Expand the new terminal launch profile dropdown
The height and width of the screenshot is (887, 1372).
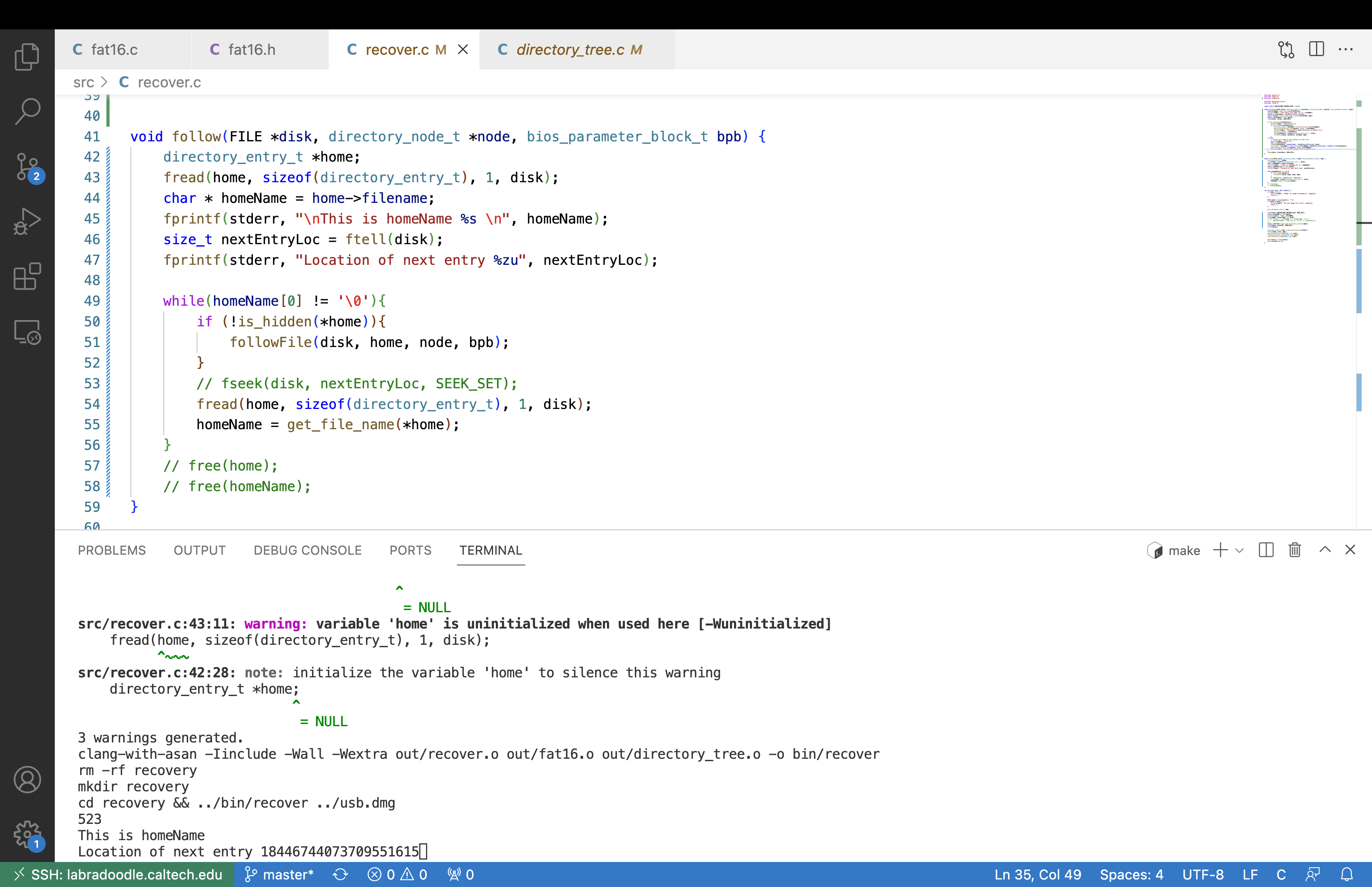tap(1239, 551)
